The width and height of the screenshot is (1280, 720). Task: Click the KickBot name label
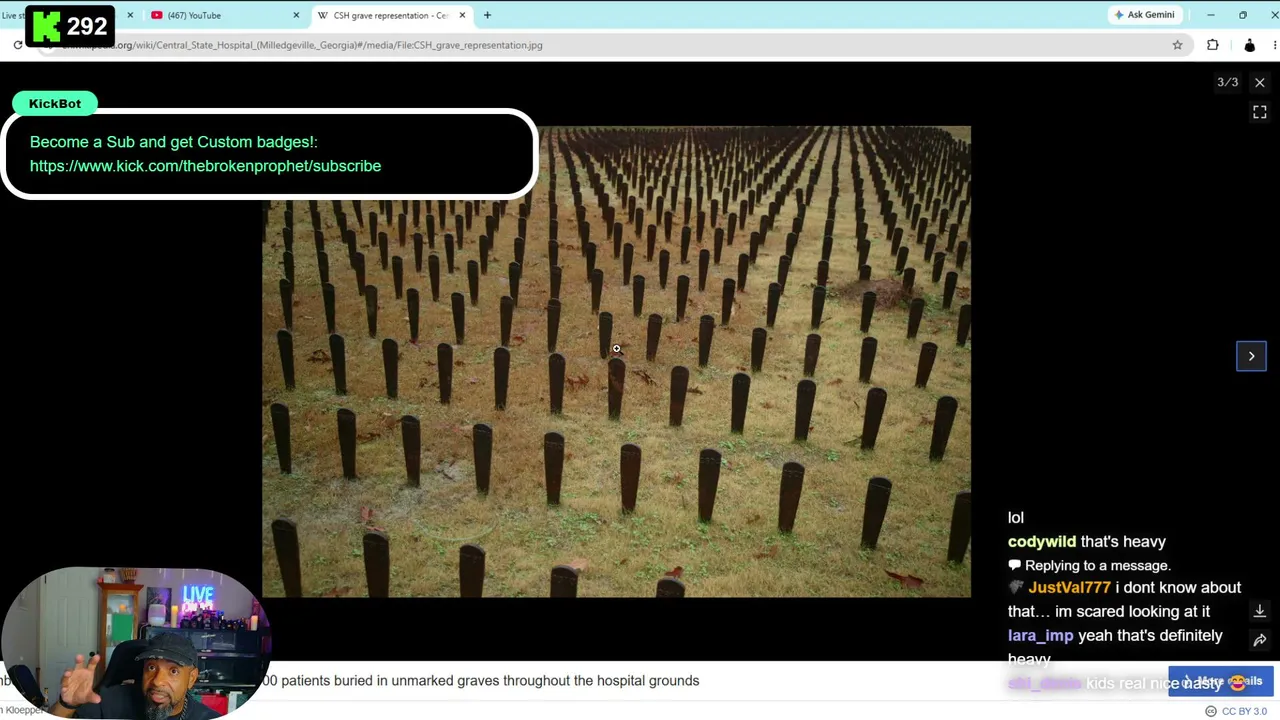point(55,103)
